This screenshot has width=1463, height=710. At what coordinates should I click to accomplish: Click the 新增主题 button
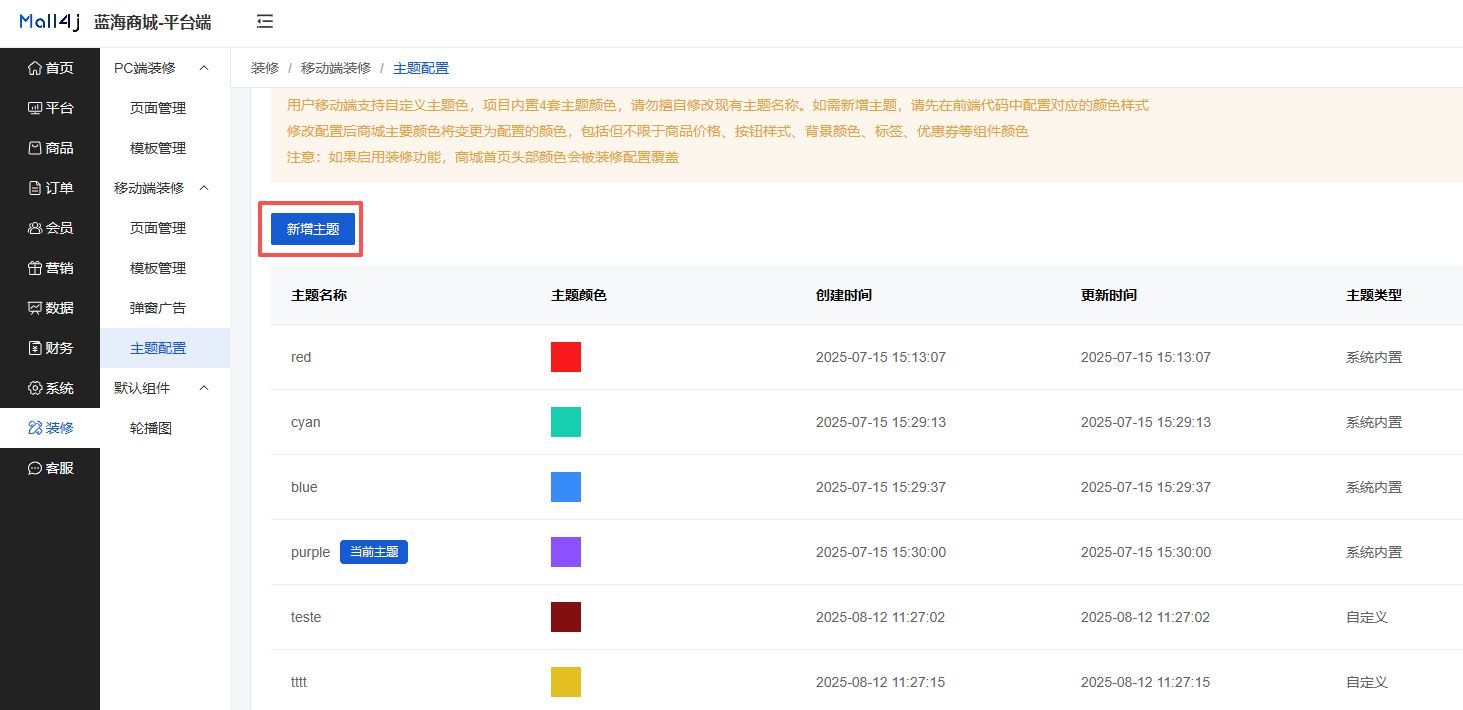coord(313,229)
